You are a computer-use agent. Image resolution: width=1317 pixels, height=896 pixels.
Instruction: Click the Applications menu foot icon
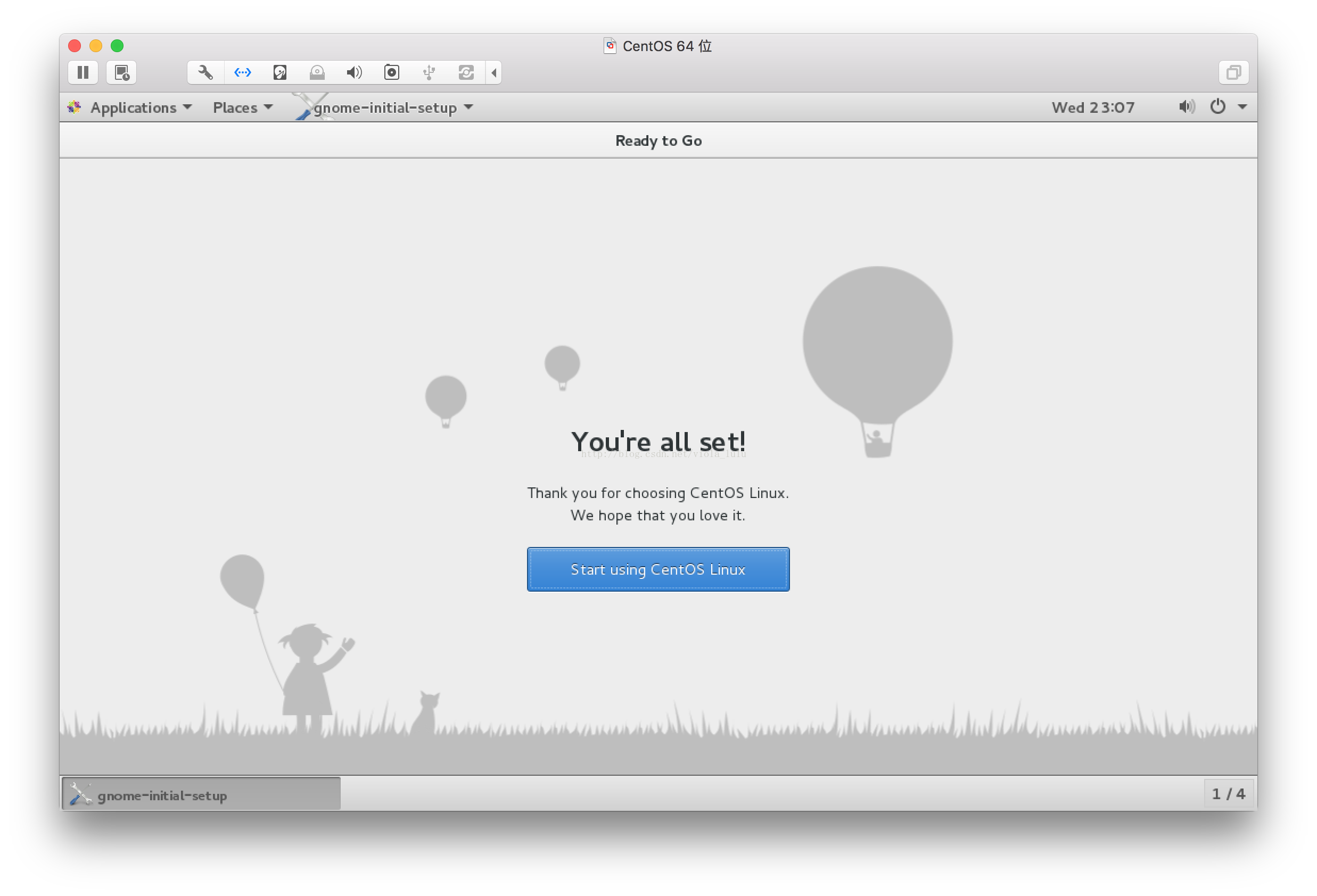[74, 107]
